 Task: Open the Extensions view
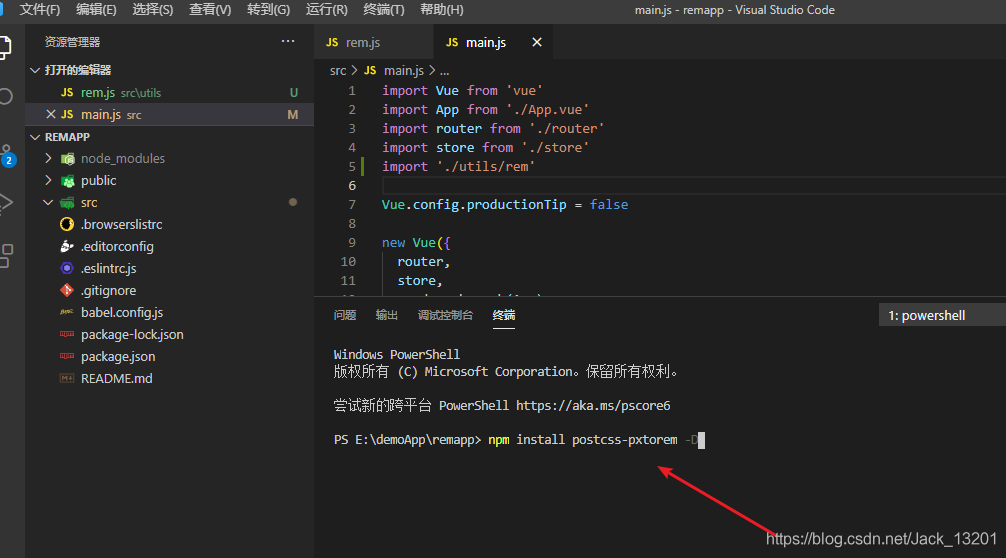(x=5, y=255)
